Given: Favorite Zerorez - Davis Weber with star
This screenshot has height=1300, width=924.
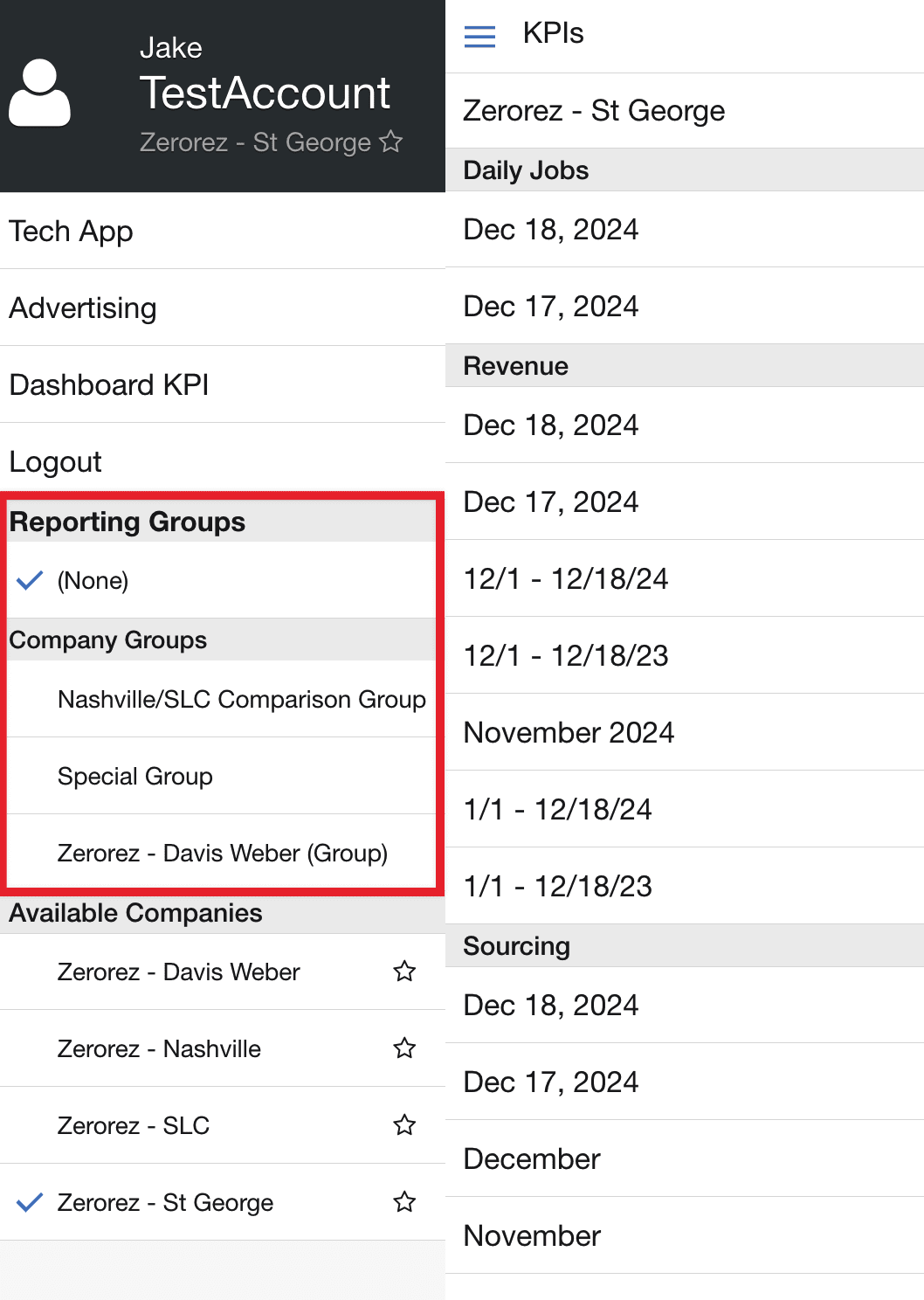Looking at the screenshot, I should [404, 972].
